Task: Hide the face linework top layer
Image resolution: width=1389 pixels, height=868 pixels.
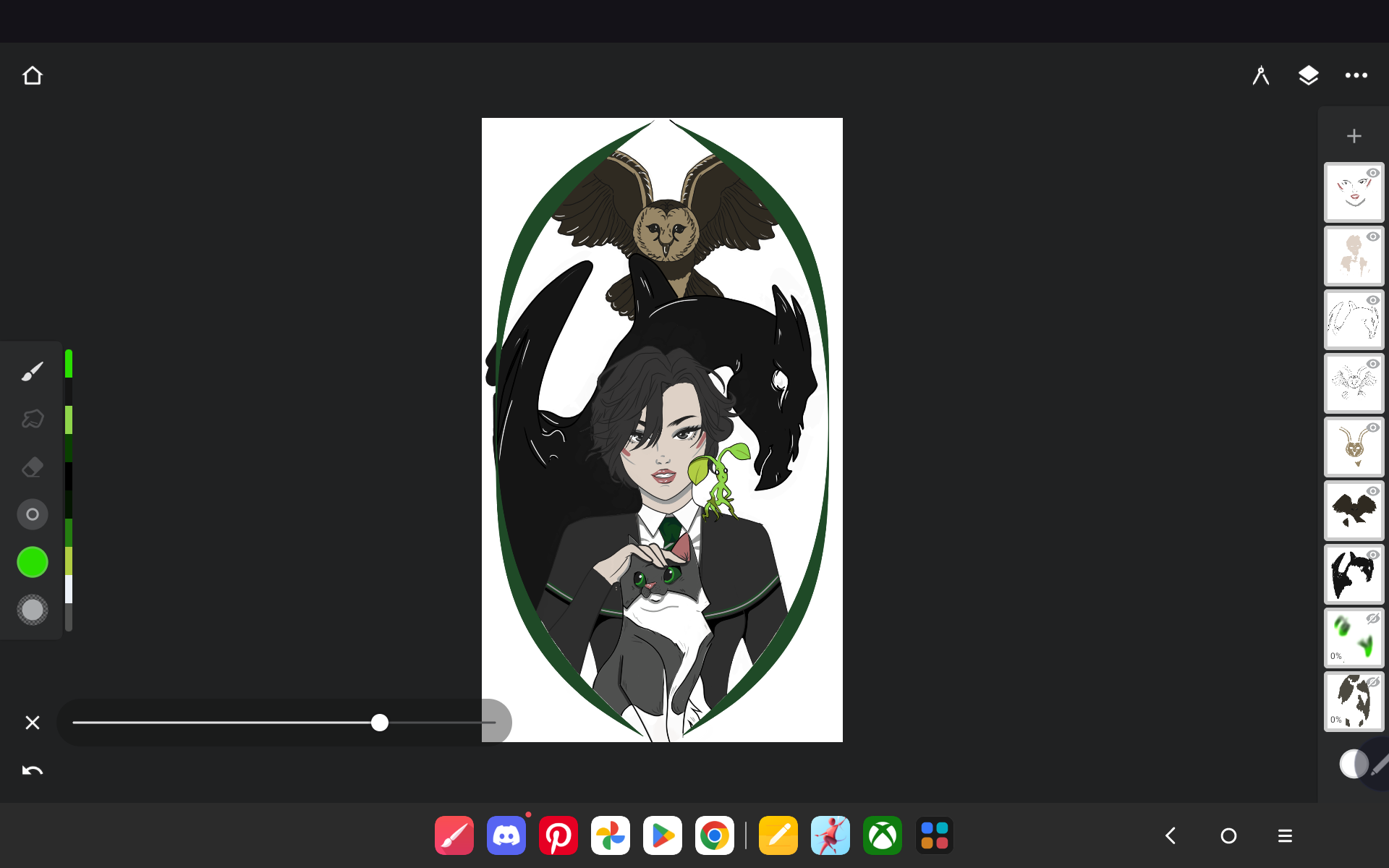Action: click(x=1372, y=173)
